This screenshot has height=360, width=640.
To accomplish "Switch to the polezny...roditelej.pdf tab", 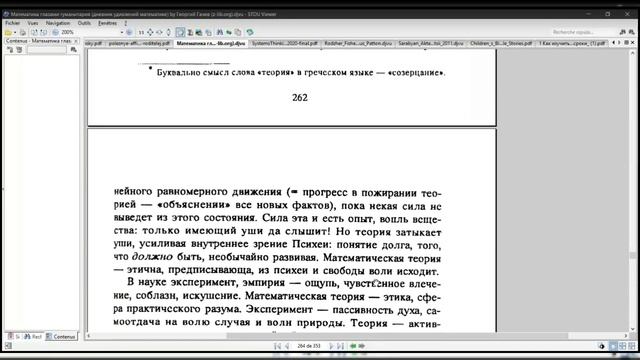I will [139, 43].
